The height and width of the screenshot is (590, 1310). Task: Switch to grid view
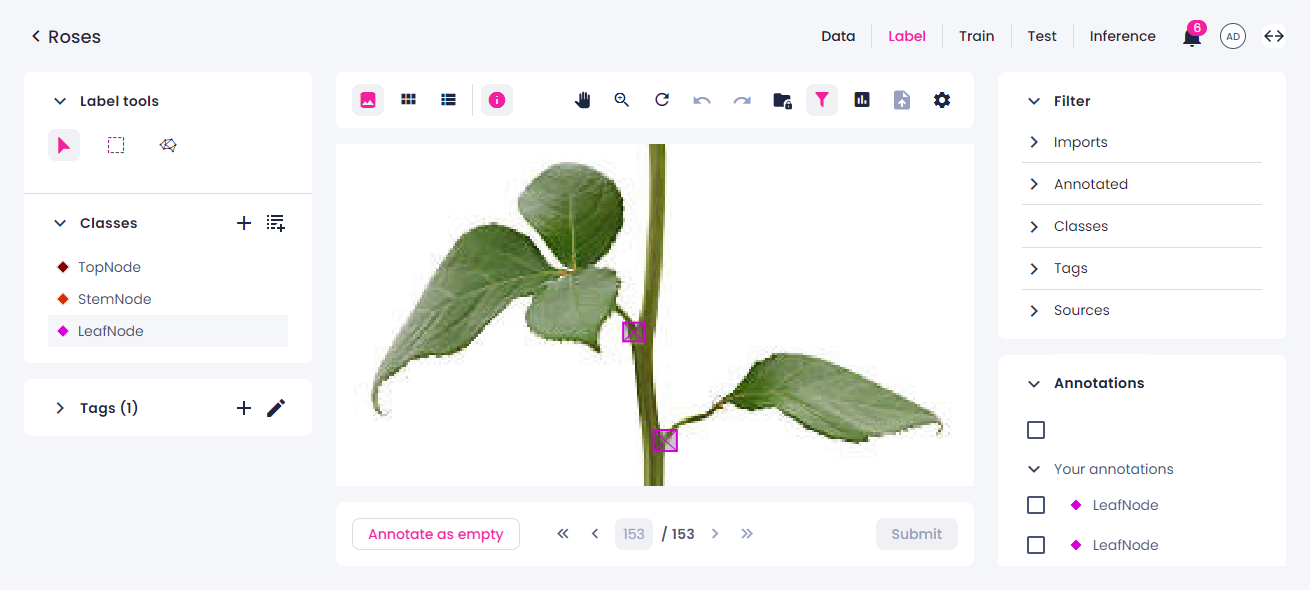(408, 100)
